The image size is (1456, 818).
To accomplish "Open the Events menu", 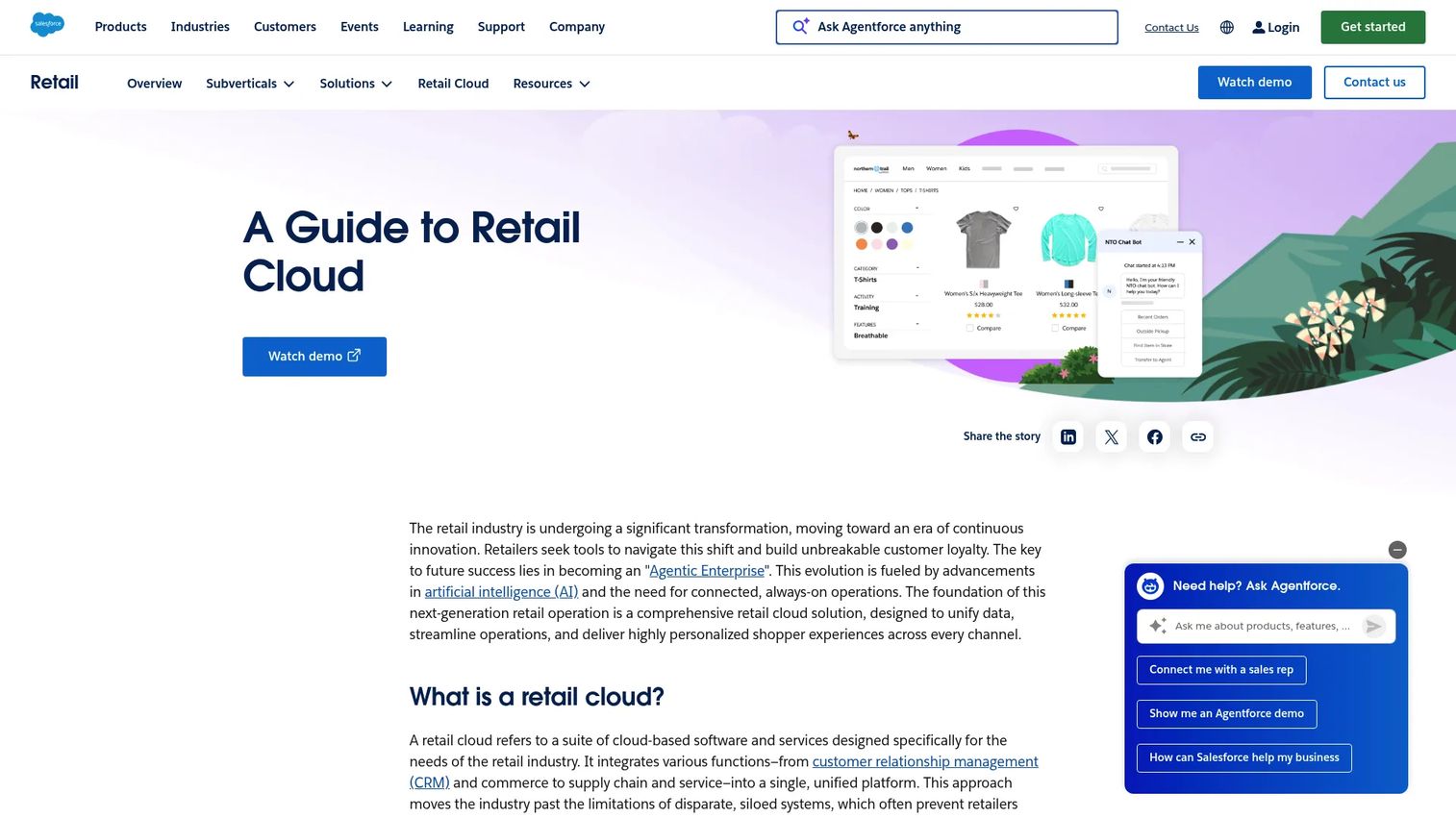I will tap(360, 27).
